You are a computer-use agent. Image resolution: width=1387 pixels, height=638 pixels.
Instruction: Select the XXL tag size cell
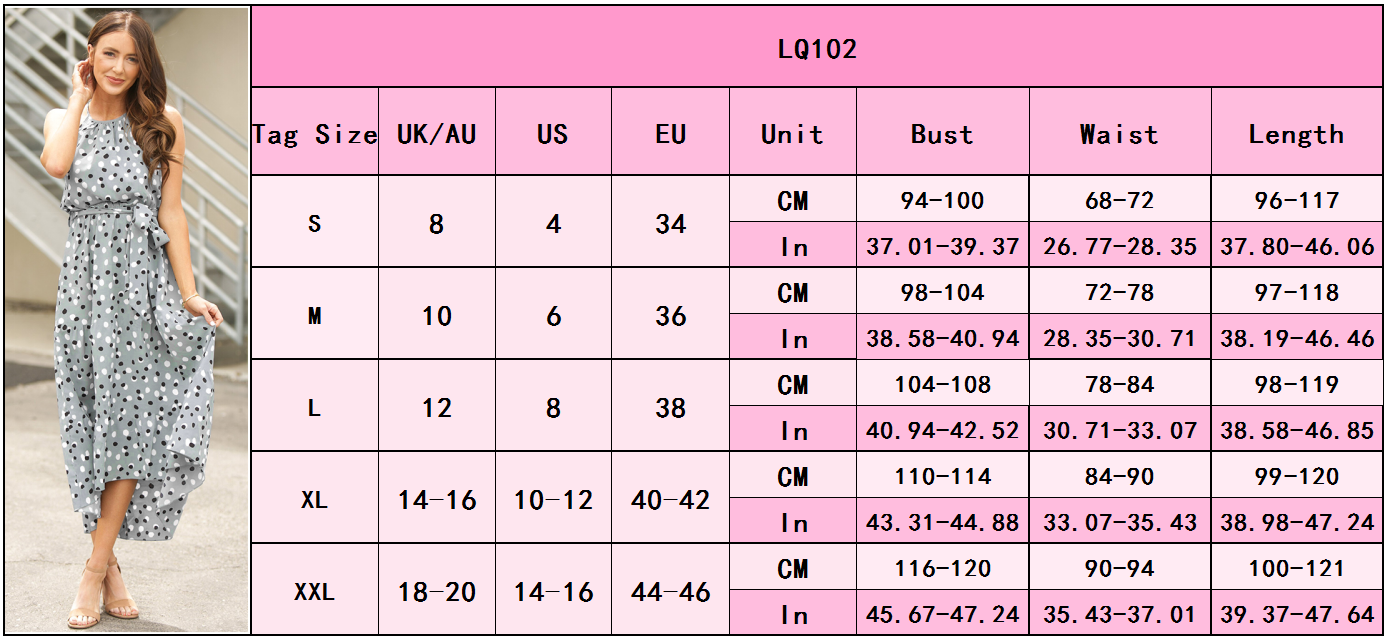[x=314, y=592]
